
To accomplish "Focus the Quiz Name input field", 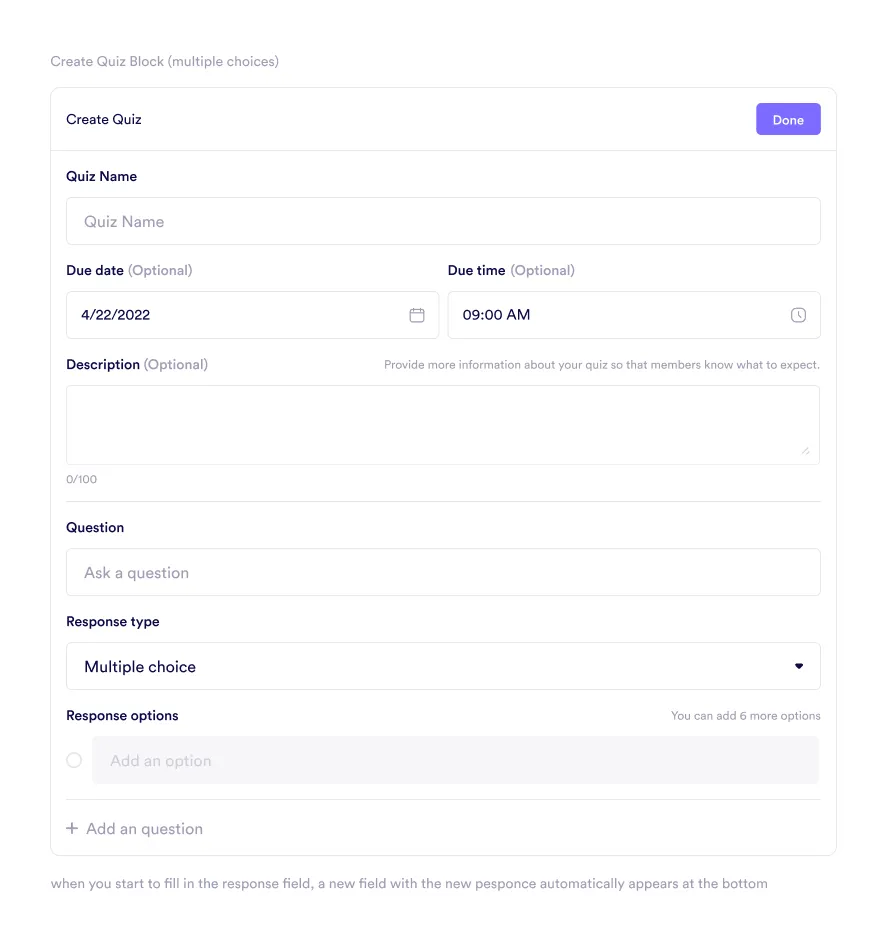I will (443, 221).
